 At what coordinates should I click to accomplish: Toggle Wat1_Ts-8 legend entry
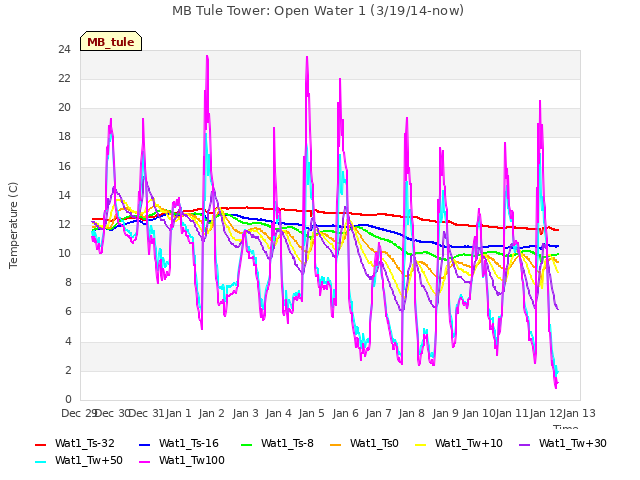coord(278,443)
